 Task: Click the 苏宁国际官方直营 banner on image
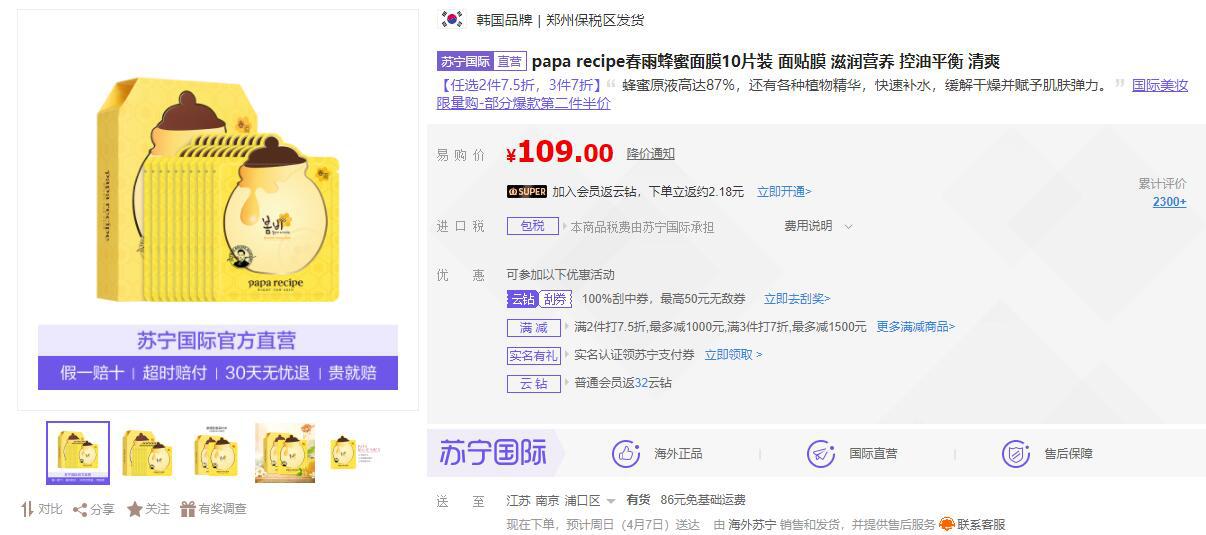[217, 341]
